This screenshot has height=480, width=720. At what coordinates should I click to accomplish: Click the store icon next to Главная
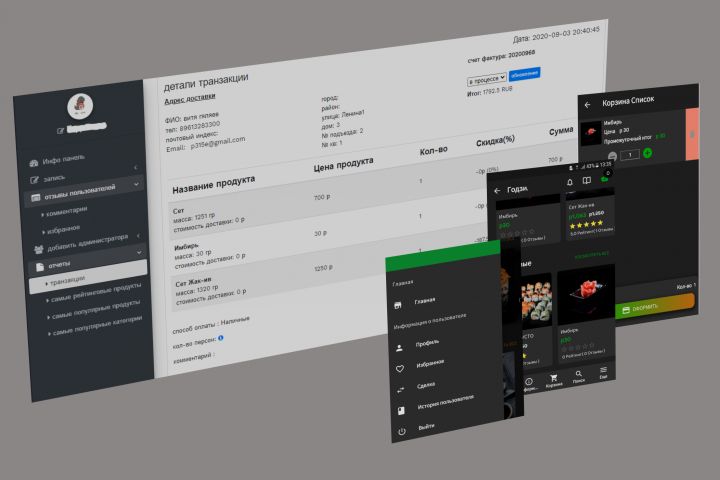coord(398,305)
